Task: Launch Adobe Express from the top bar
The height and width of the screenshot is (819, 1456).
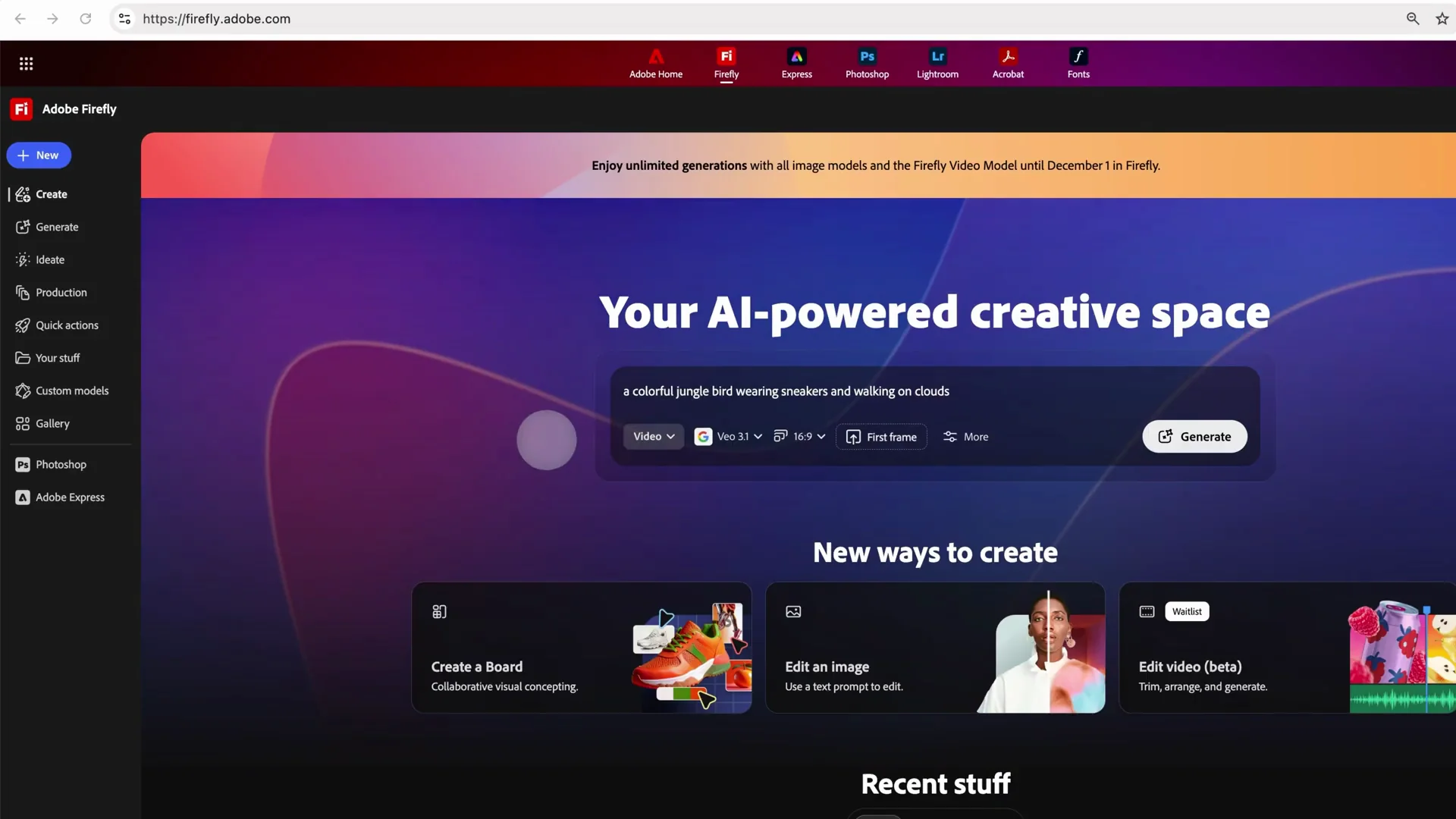Action: 796,64
